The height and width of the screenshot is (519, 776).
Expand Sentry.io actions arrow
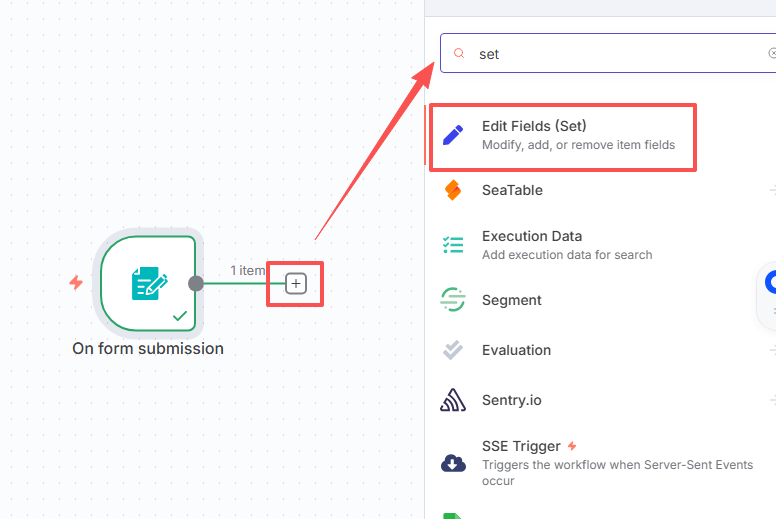pos(773,400)
